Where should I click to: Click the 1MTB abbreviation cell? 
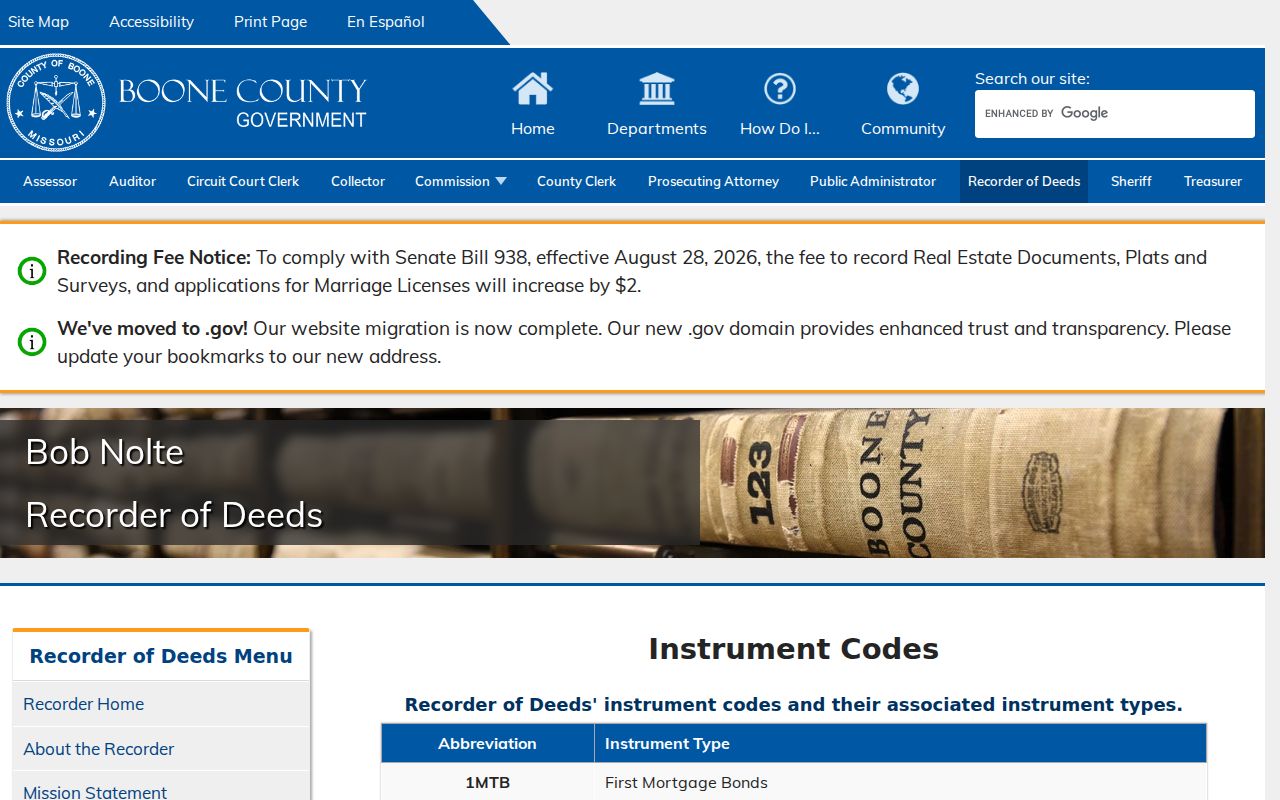(x=487, y=782)
